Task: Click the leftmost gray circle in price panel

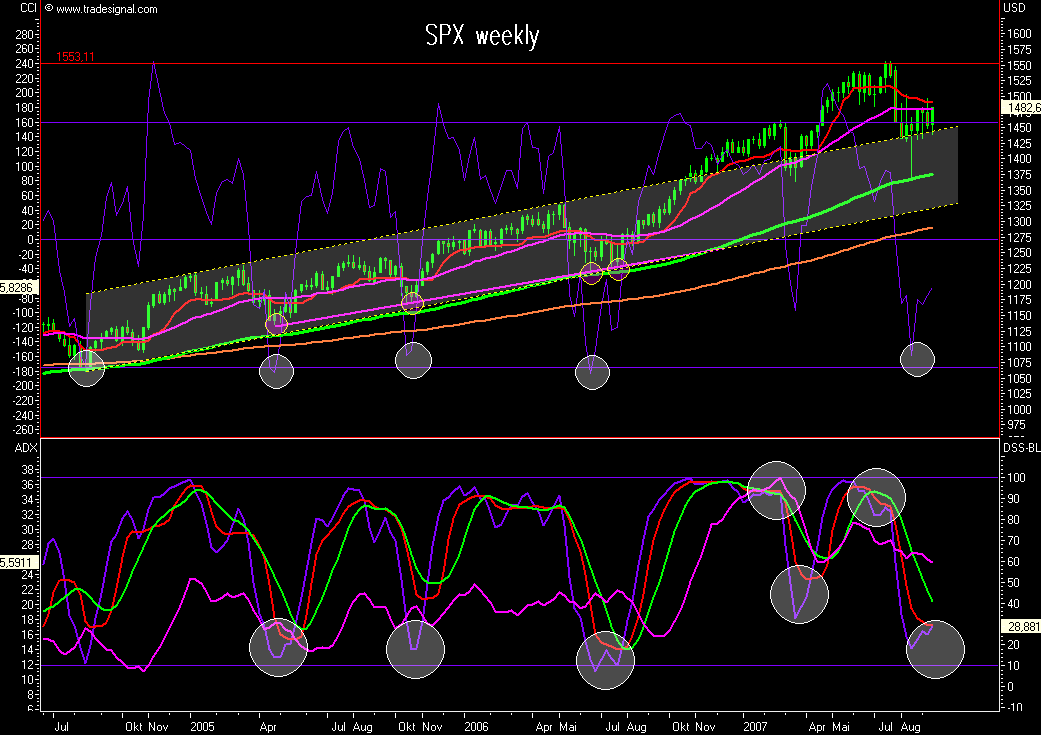Action: 86,367
